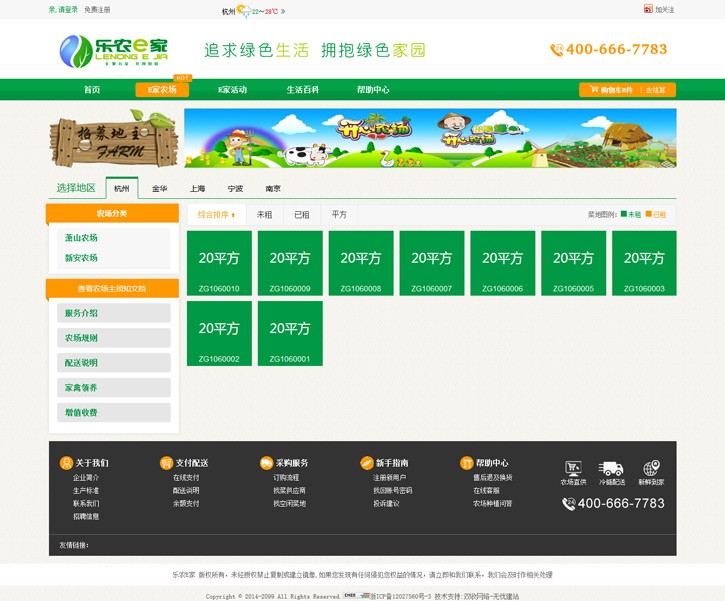Viewport: 725px width, 601px height.
Task: Filter plots by 未租 status
Action: [264, 214]
